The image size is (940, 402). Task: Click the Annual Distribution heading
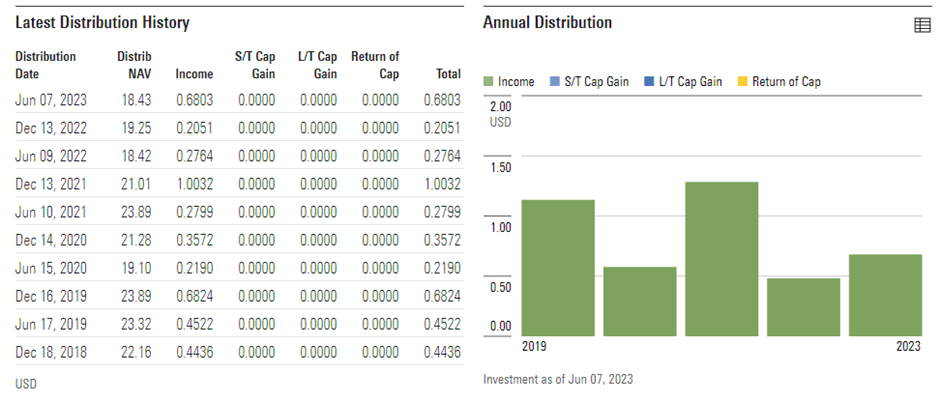click(x=547, y=23)
